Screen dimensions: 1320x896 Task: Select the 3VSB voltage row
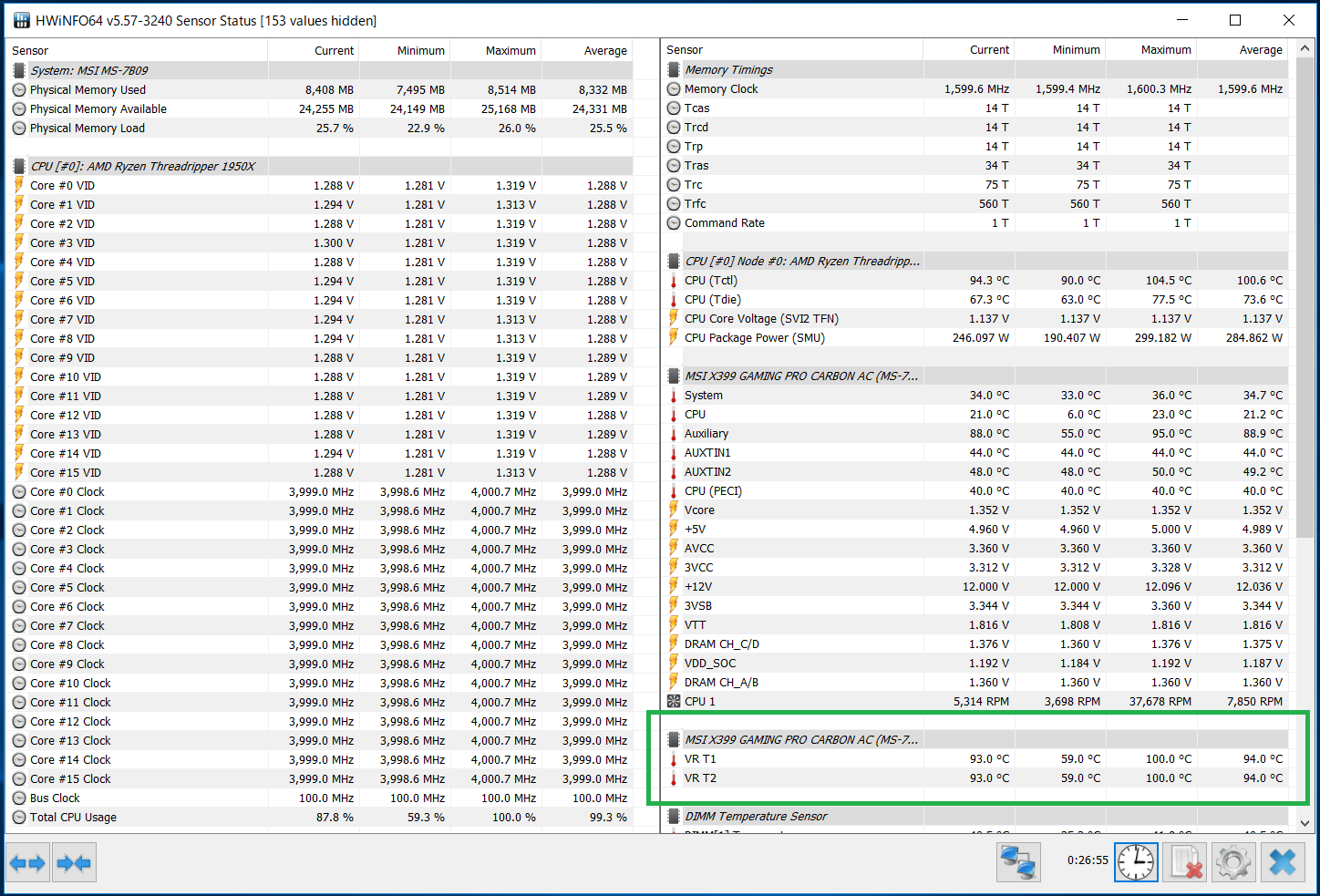pyautogui.click(x=975, y=606)
